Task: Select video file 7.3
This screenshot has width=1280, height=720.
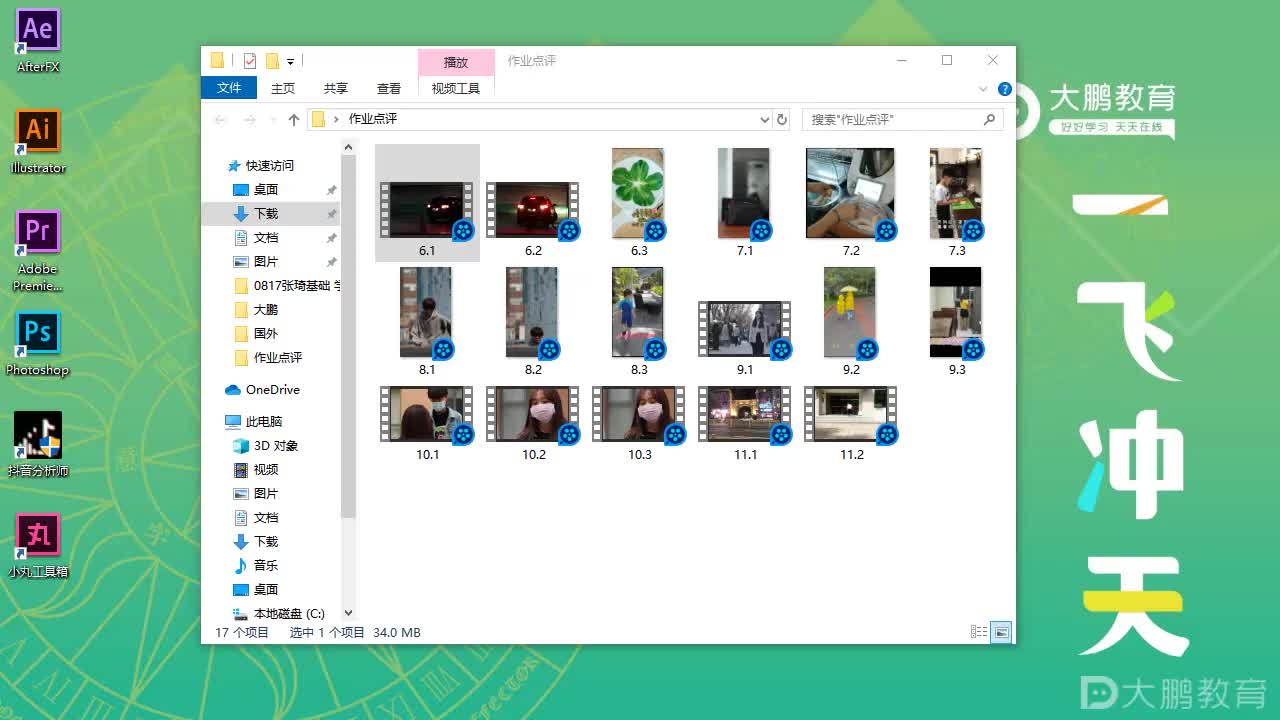Action: tap(957, 203)
